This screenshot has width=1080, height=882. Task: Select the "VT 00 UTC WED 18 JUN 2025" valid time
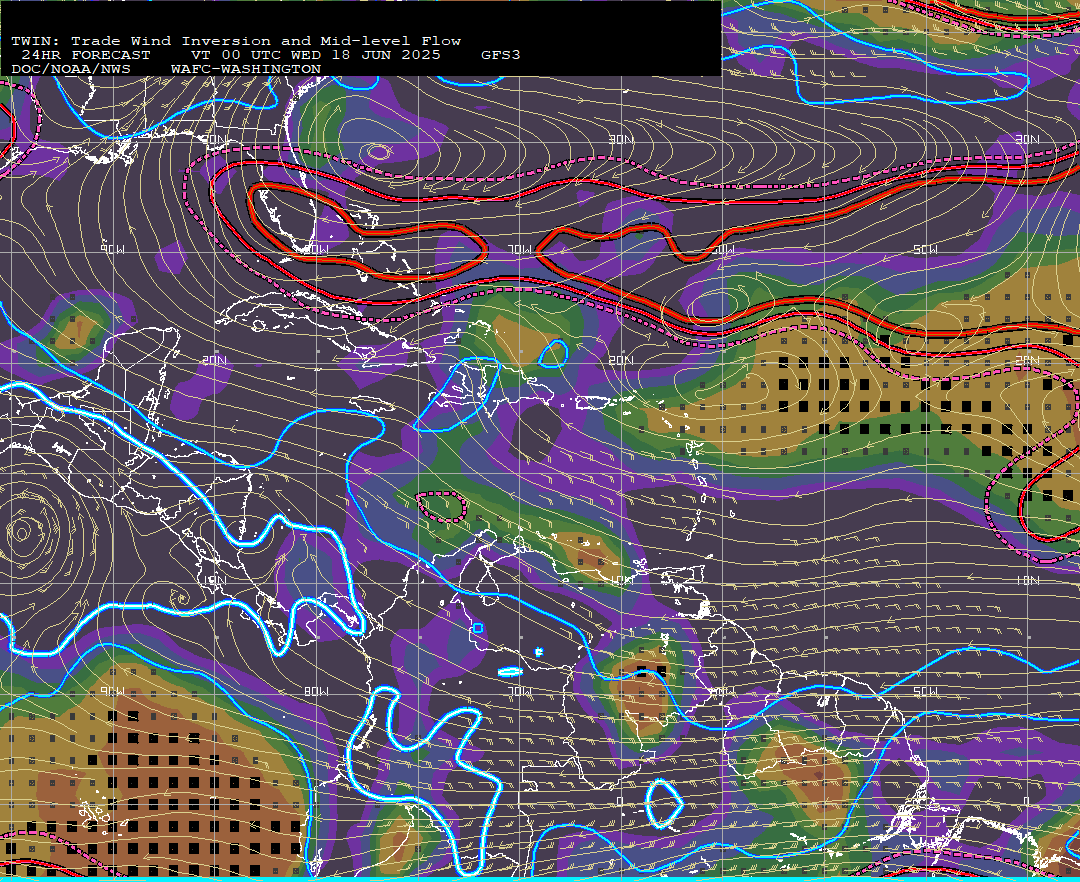pos(315,55)
